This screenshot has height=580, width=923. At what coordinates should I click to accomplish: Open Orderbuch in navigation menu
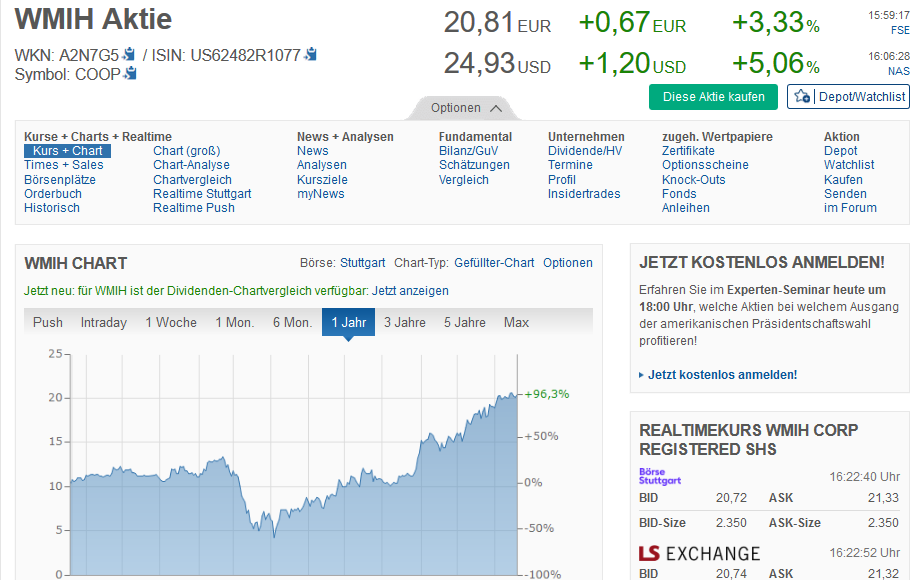point(53,194)
